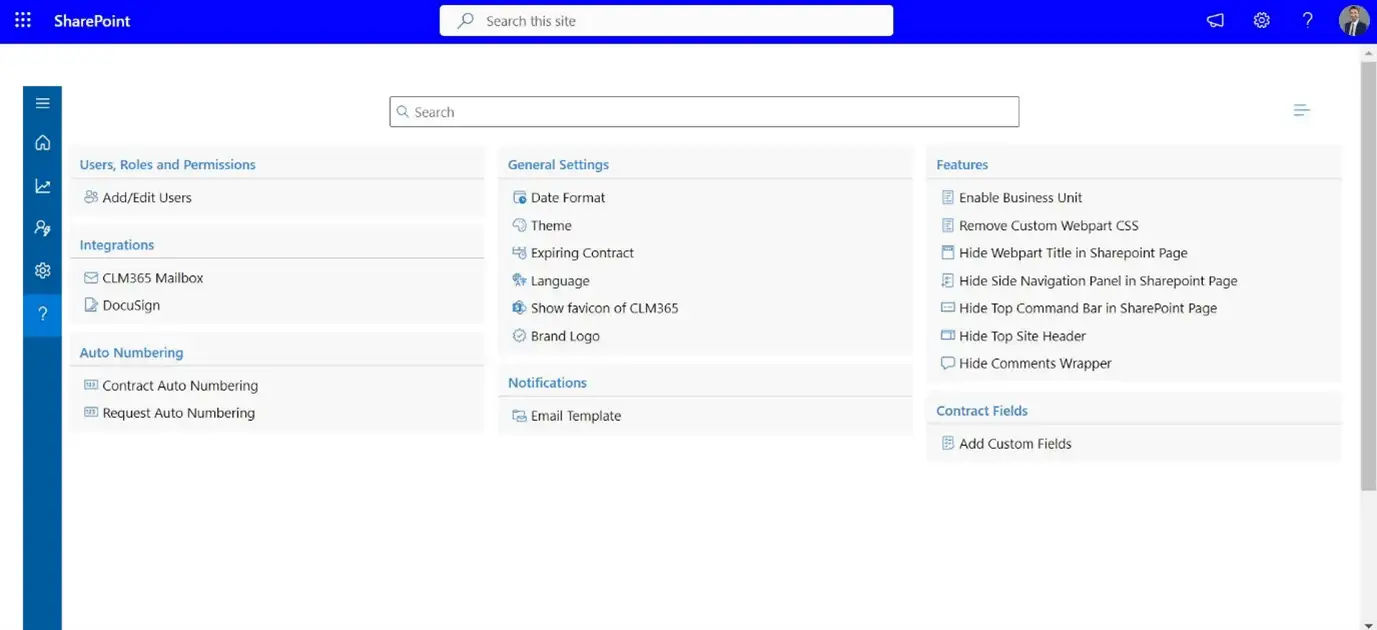Click the Remove Custom Webpart CSS icon
Image resolution: width=1377 pixels, height=630 pixels.
[x=948, y=225]
